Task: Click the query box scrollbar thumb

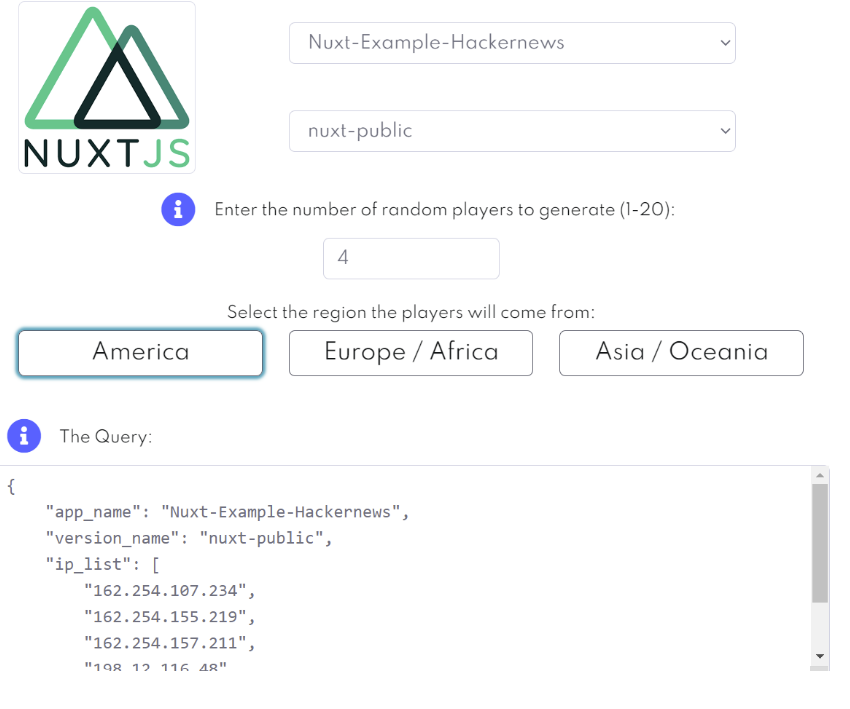Action: pyautogui.click(x=820, y=543)
